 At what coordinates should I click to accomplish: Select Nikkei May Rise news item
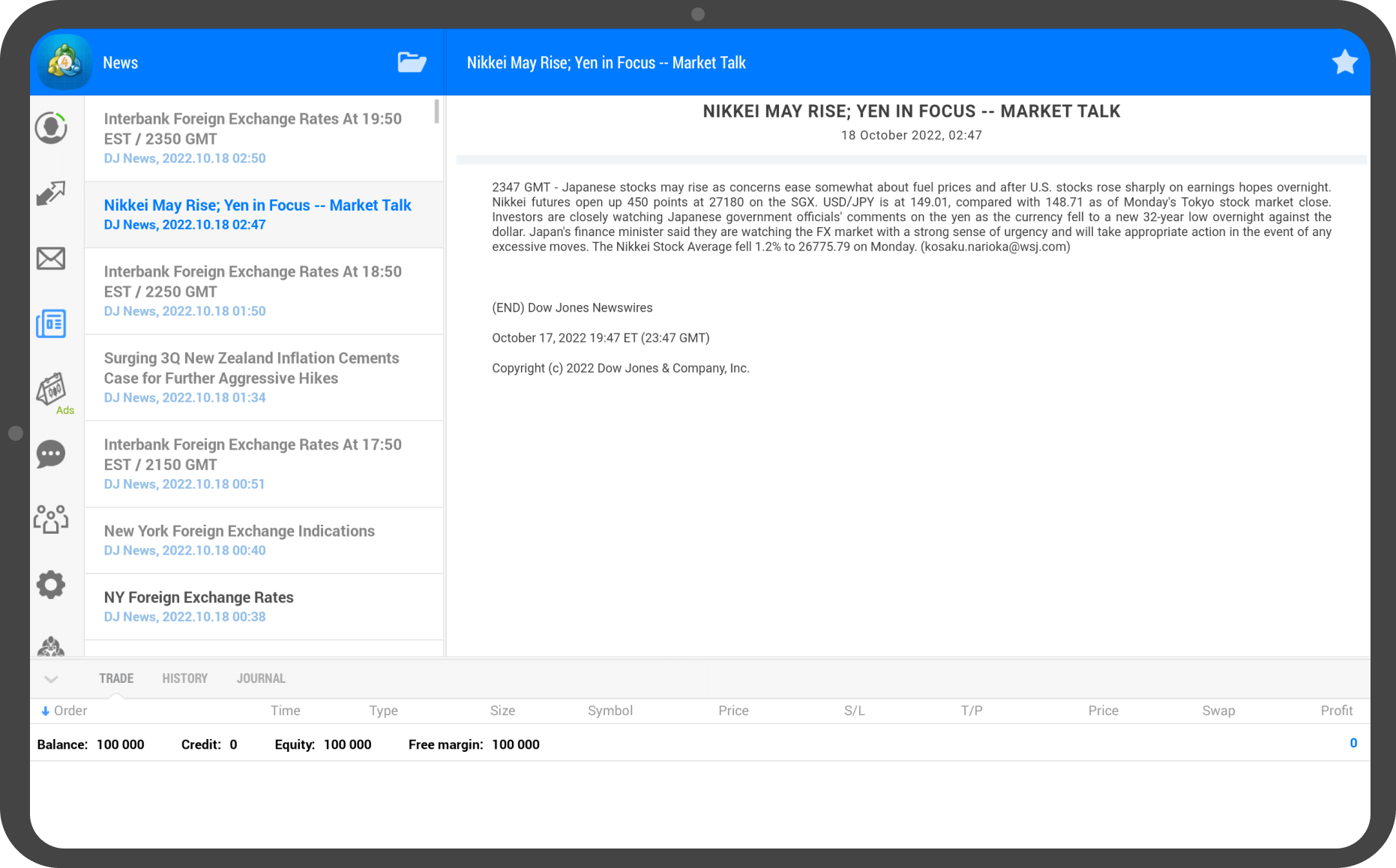click(x=264, y=214)
